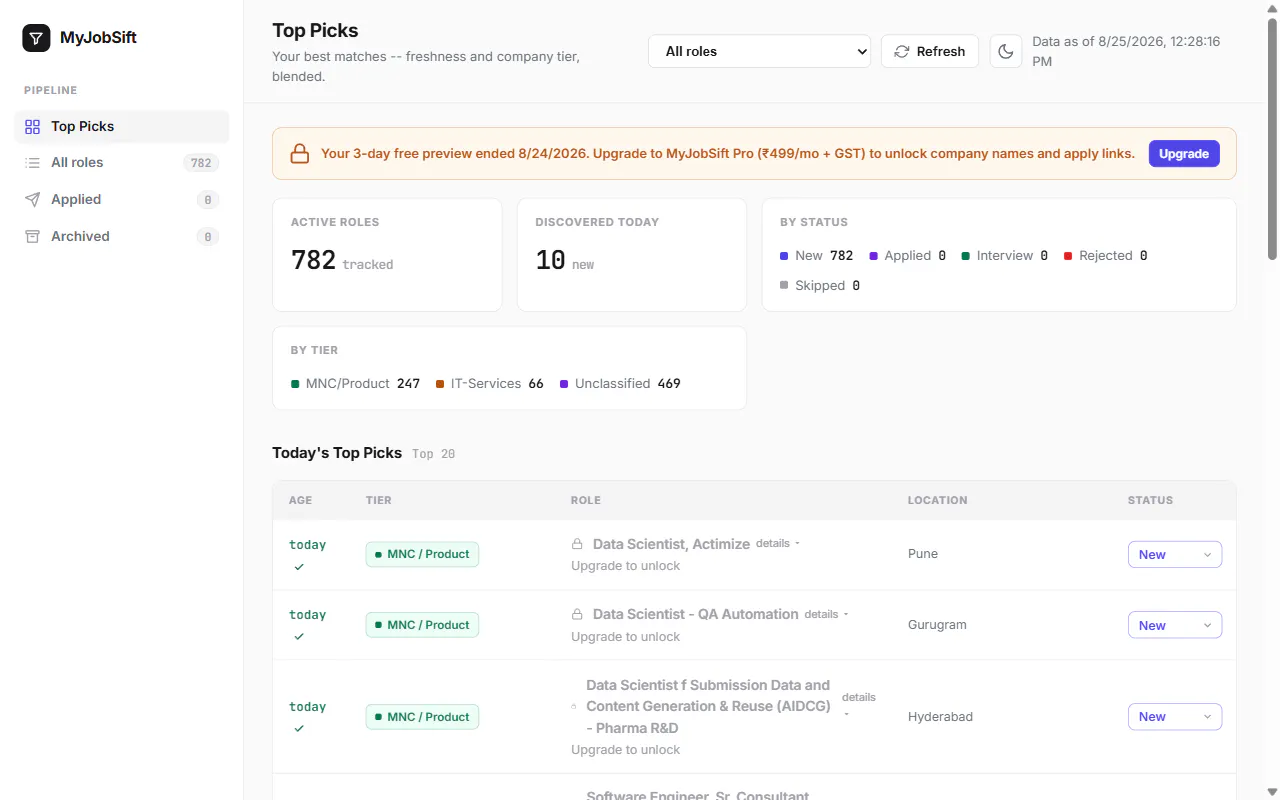Click the MyJobSift funnel logo icon
The image size is (1280, 800).
pyautogui.click(x=36, y=38)
